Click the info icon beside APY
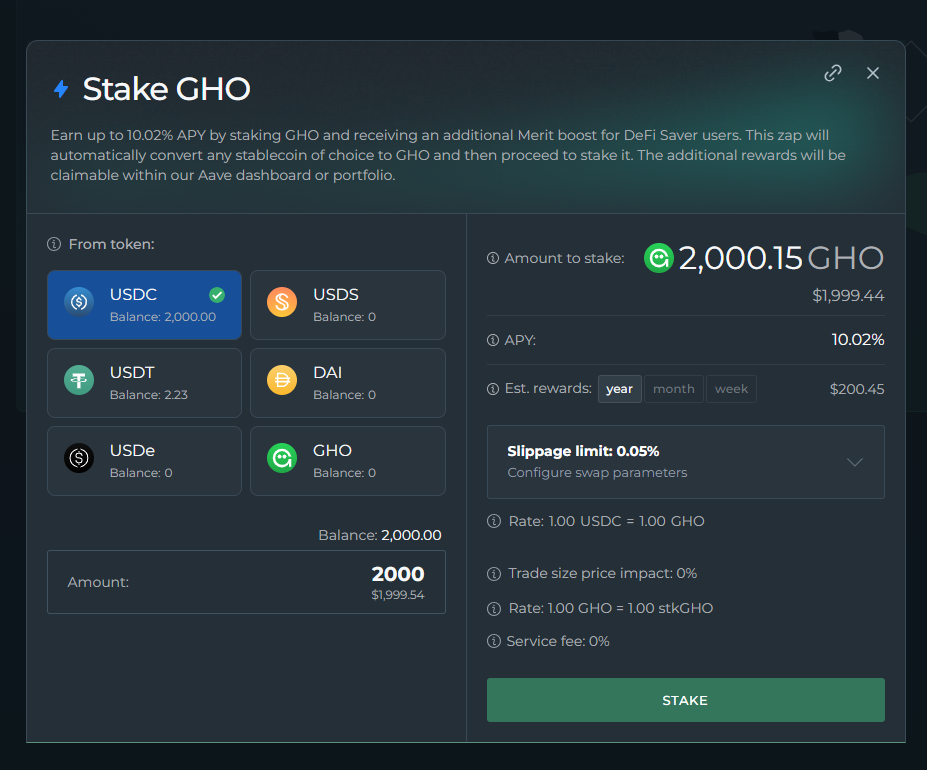Image resolution: width=927 pixels, height=770 pixels. tap(492, 340)
